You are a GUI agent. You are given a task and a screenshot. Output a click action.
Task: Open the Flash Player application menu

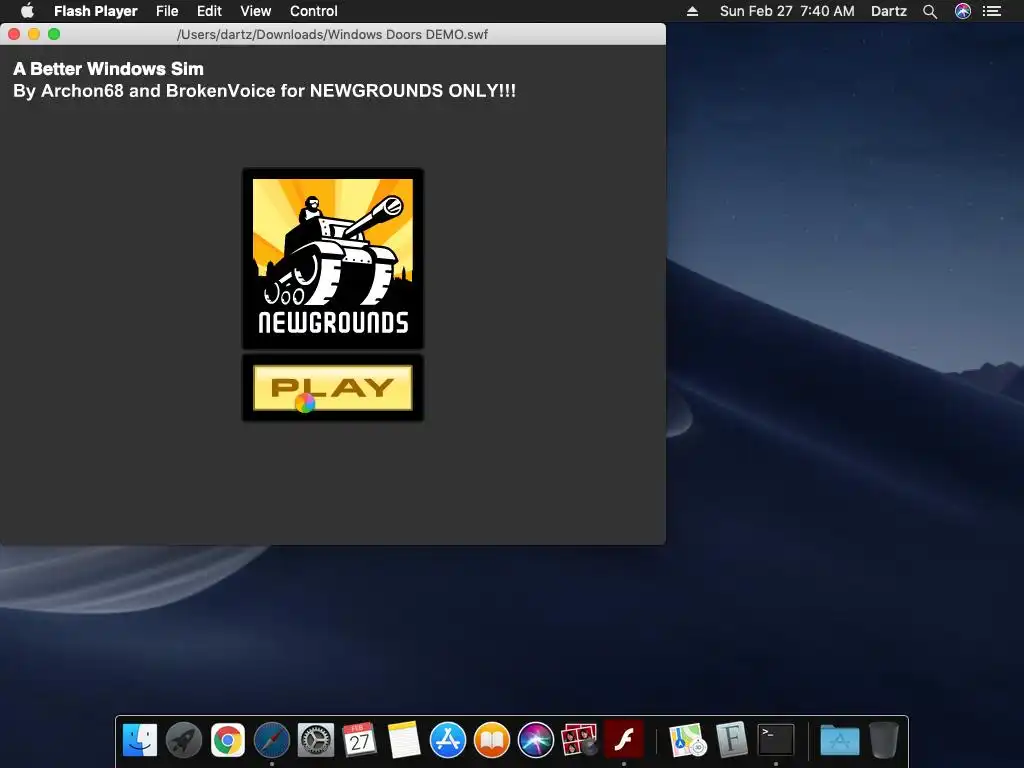tap(95, 11)
